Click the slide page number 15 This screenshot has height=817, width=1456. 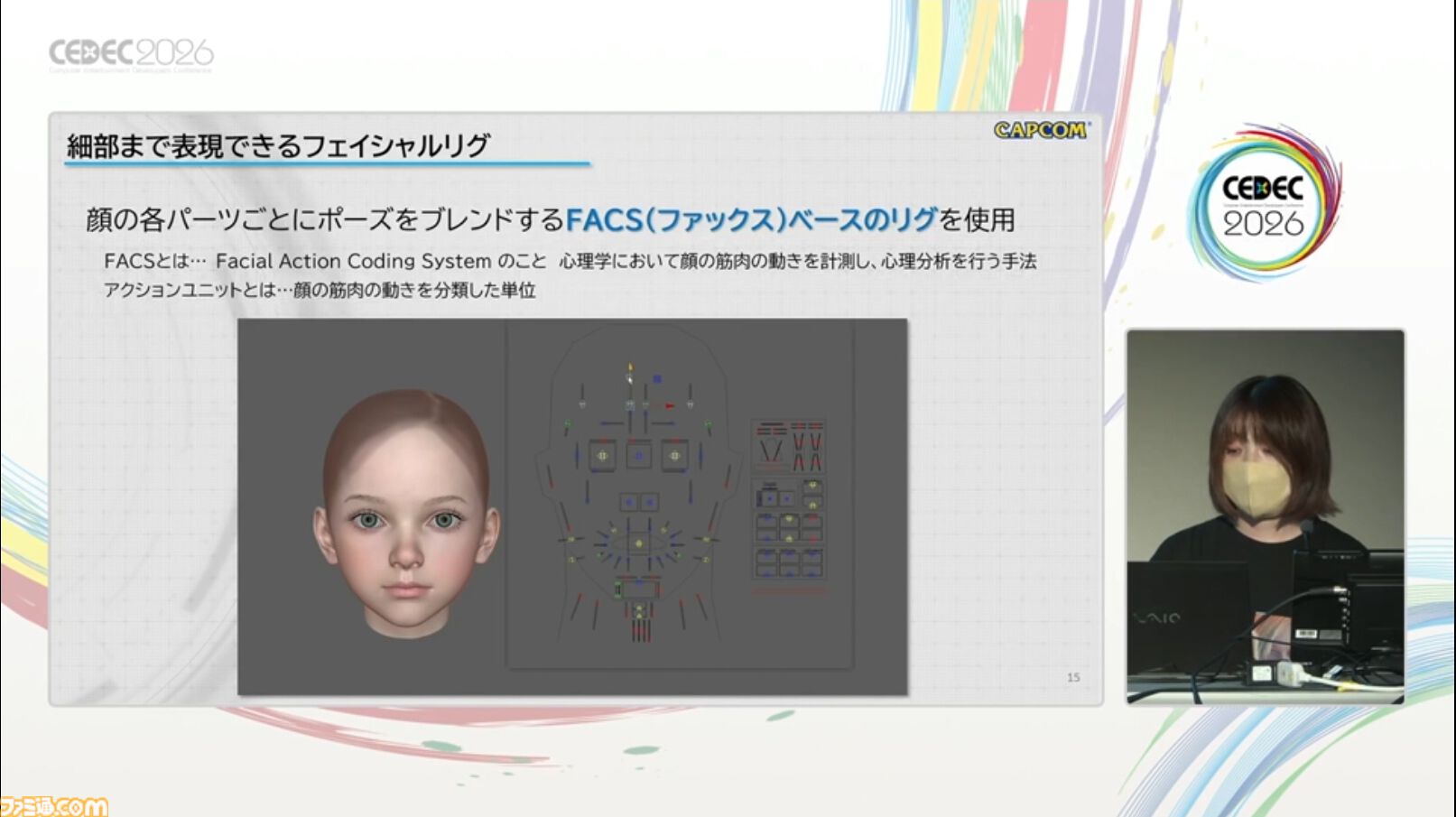click(1073, 677)
